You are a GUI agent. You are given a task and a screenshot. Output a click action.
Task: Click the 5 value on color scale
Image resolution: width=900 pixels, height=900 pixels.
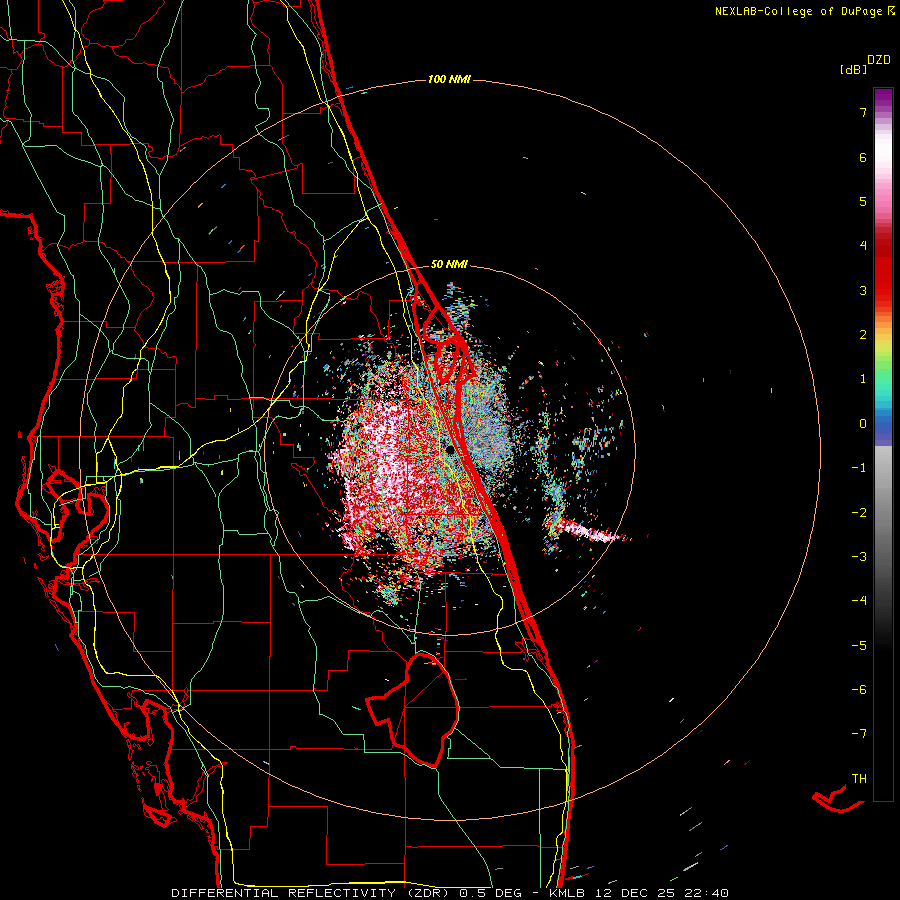[863, 201]
